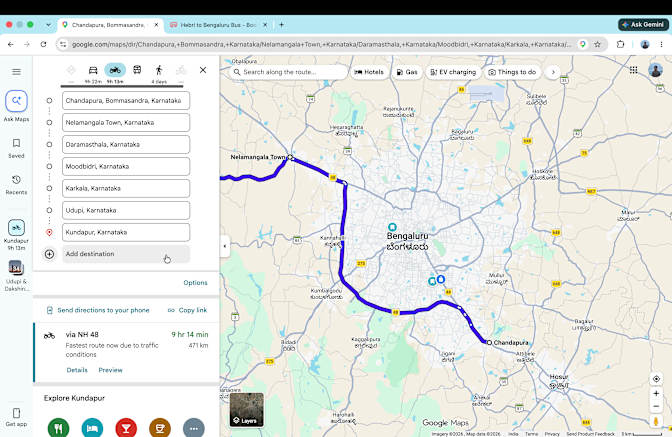
Task: Open Saved places
Action: click(16, 148)
